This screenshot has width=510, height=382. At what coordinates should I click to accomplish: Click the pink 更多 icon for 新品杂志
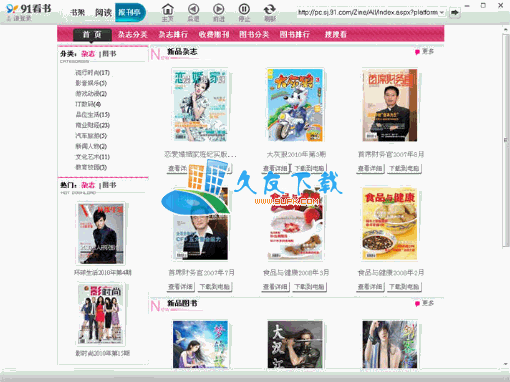[x=417, y=52]
